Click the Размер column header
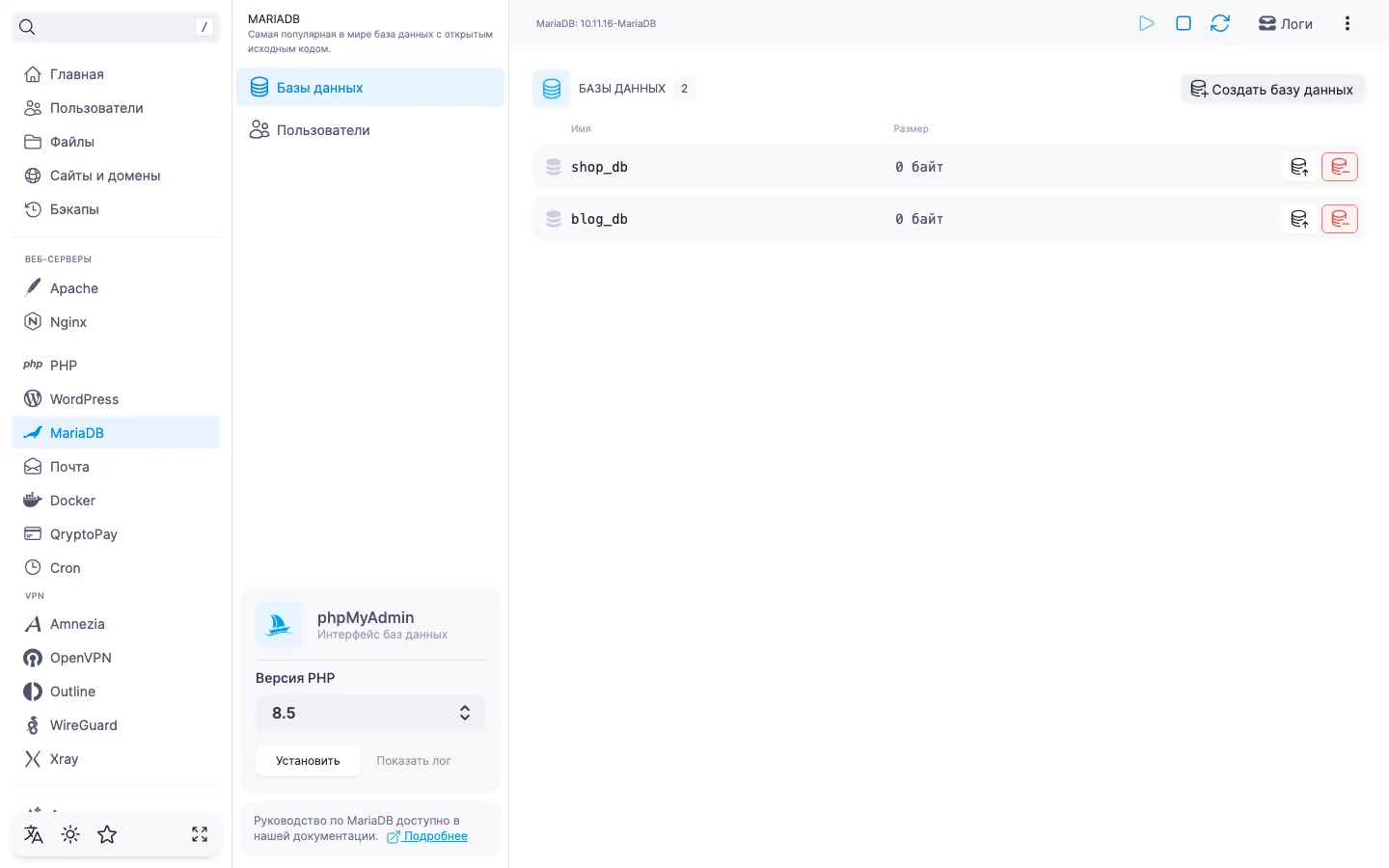This screenshot has width=1389, height=868. pyautogui.click(x=911, y=128)
